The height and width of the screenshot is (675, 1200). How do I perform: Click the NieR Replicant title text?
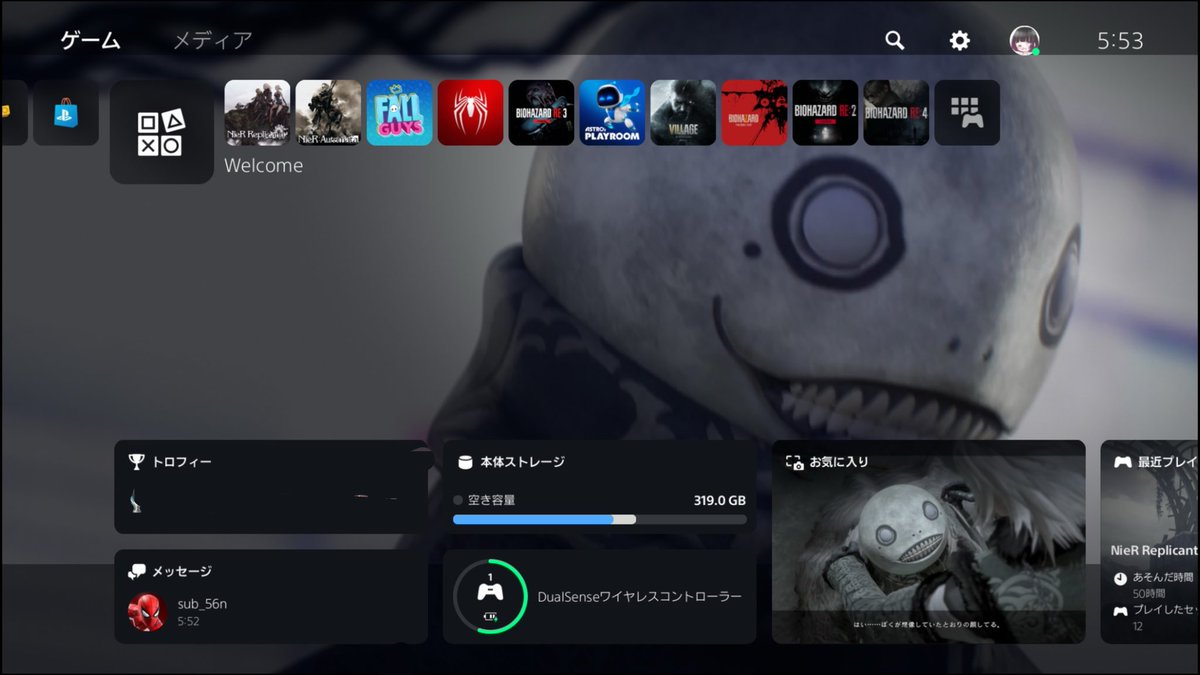pyautogui.click(x=1155, y=550)
